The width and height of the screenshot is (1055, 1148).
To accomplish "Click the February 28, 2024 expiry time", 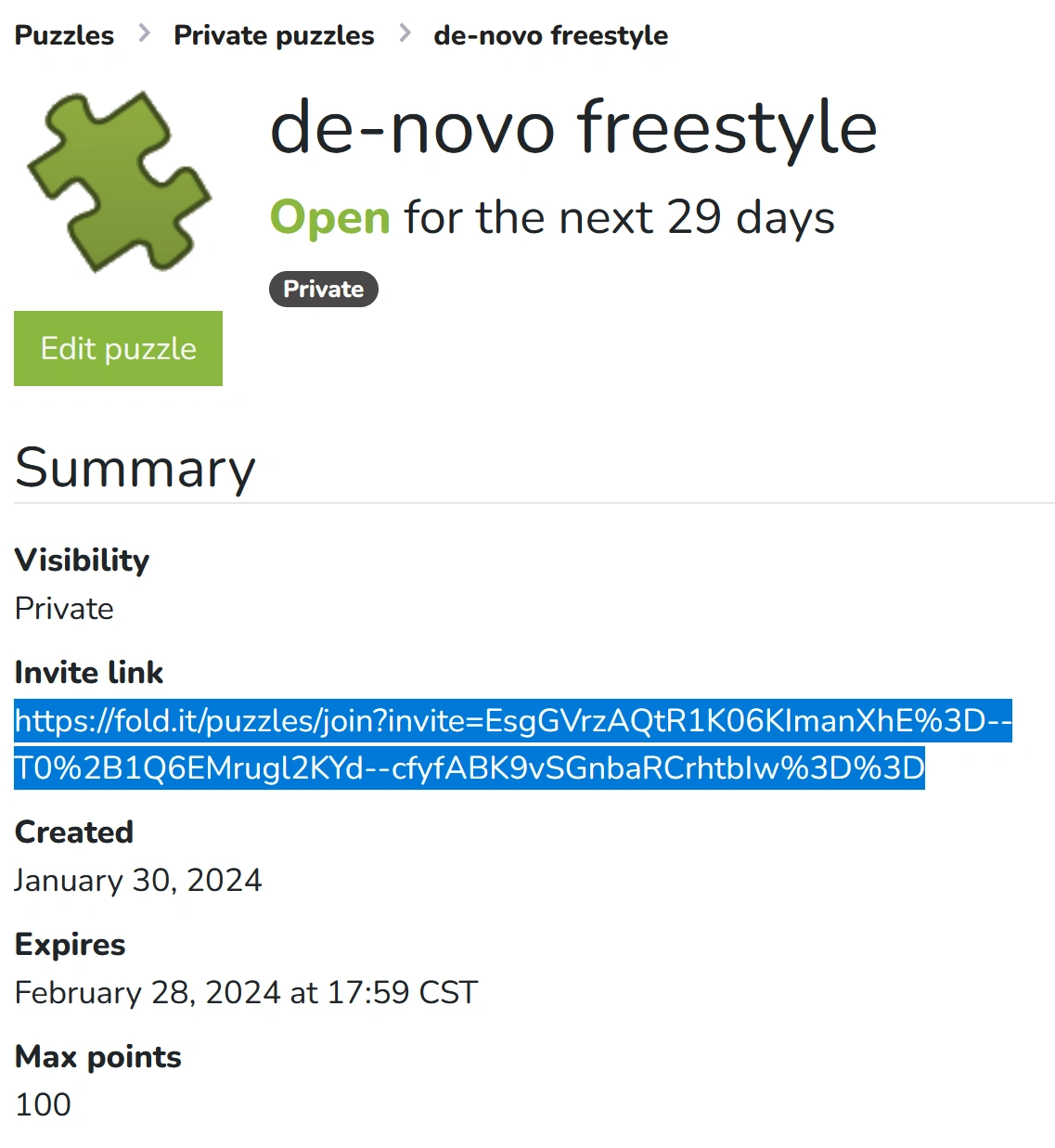I will [x=246, y=992].
